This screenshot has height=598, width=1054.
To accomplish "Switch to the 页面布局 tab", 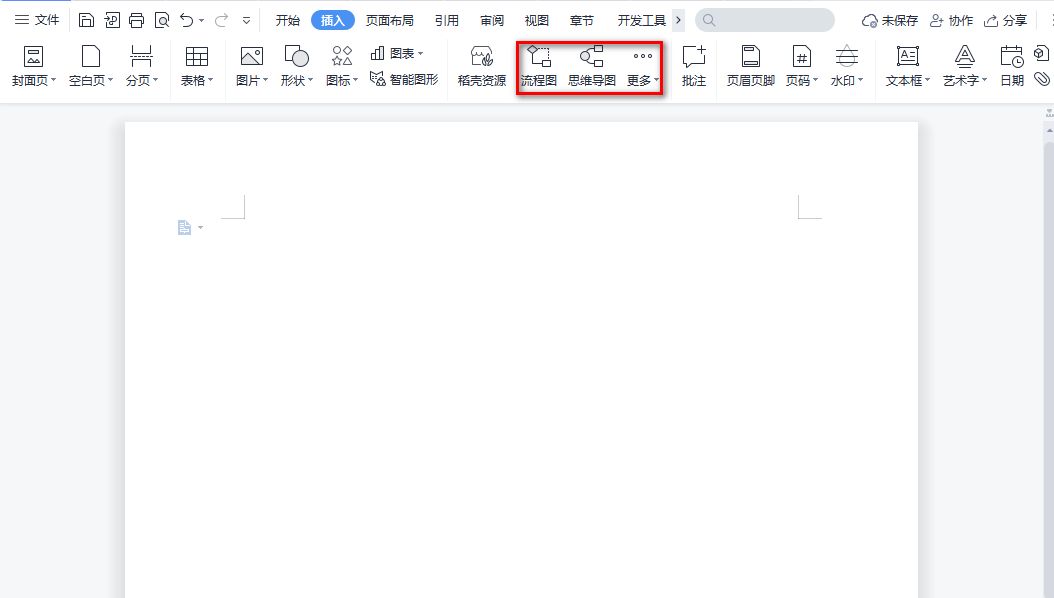I will (390, 20).
